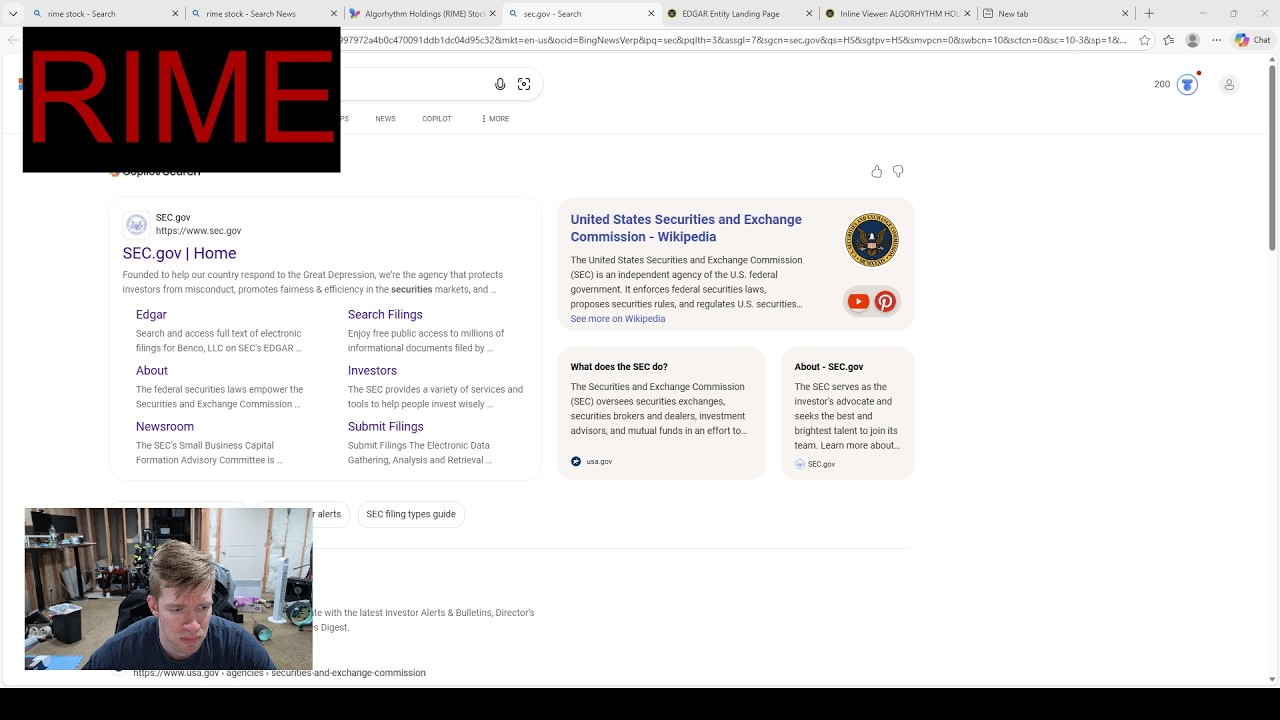Viewport: 1280px width, 720px height.
Task: Open the Investors sitelink
Action: pos(372,370)
